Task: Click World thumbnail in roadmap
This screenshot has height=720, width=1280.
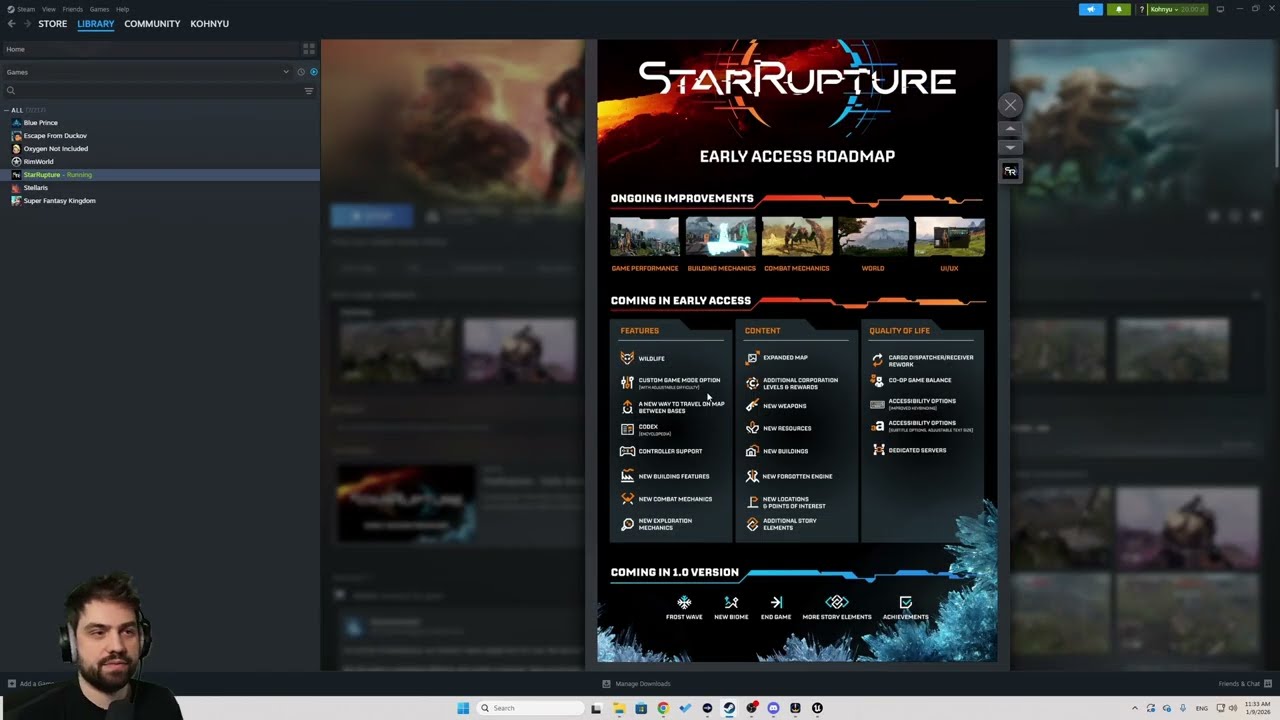Action: (x=873, y=237)
